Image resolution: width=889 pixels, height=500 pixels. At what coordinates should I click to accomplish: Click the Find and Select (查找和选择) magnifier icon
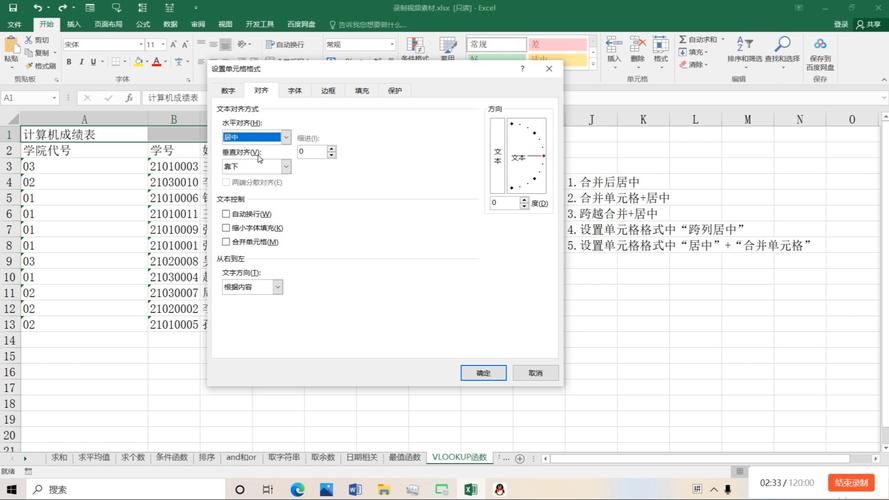click(x=782, y=45)
